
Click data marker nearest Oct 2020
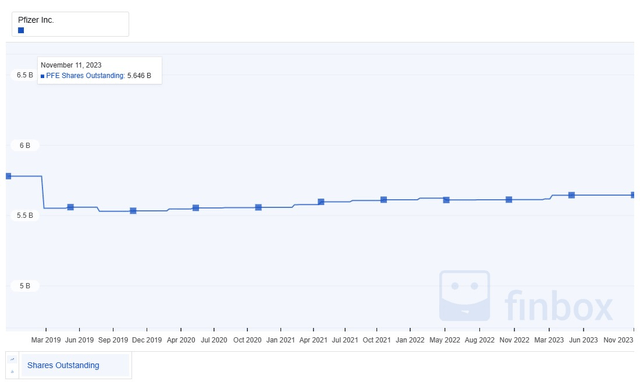pyautogui.click(x=258, y=207)
